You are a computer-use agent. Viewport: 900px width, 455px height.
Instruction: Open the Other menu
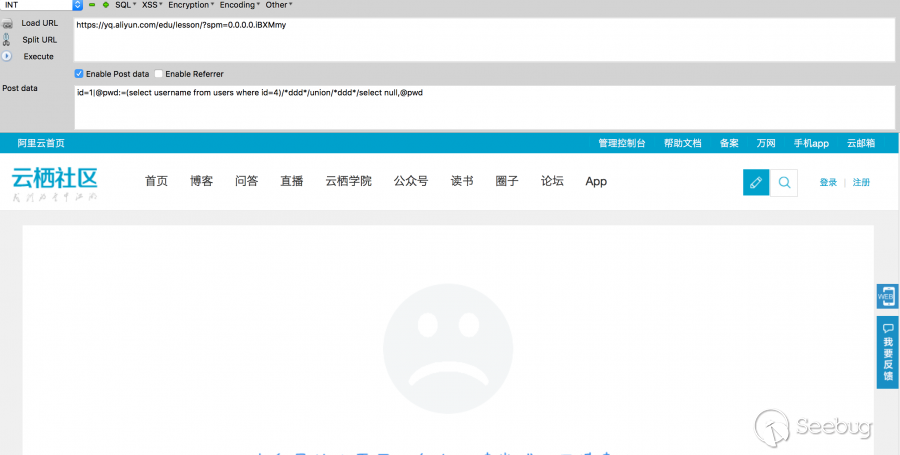click(279, 5)
